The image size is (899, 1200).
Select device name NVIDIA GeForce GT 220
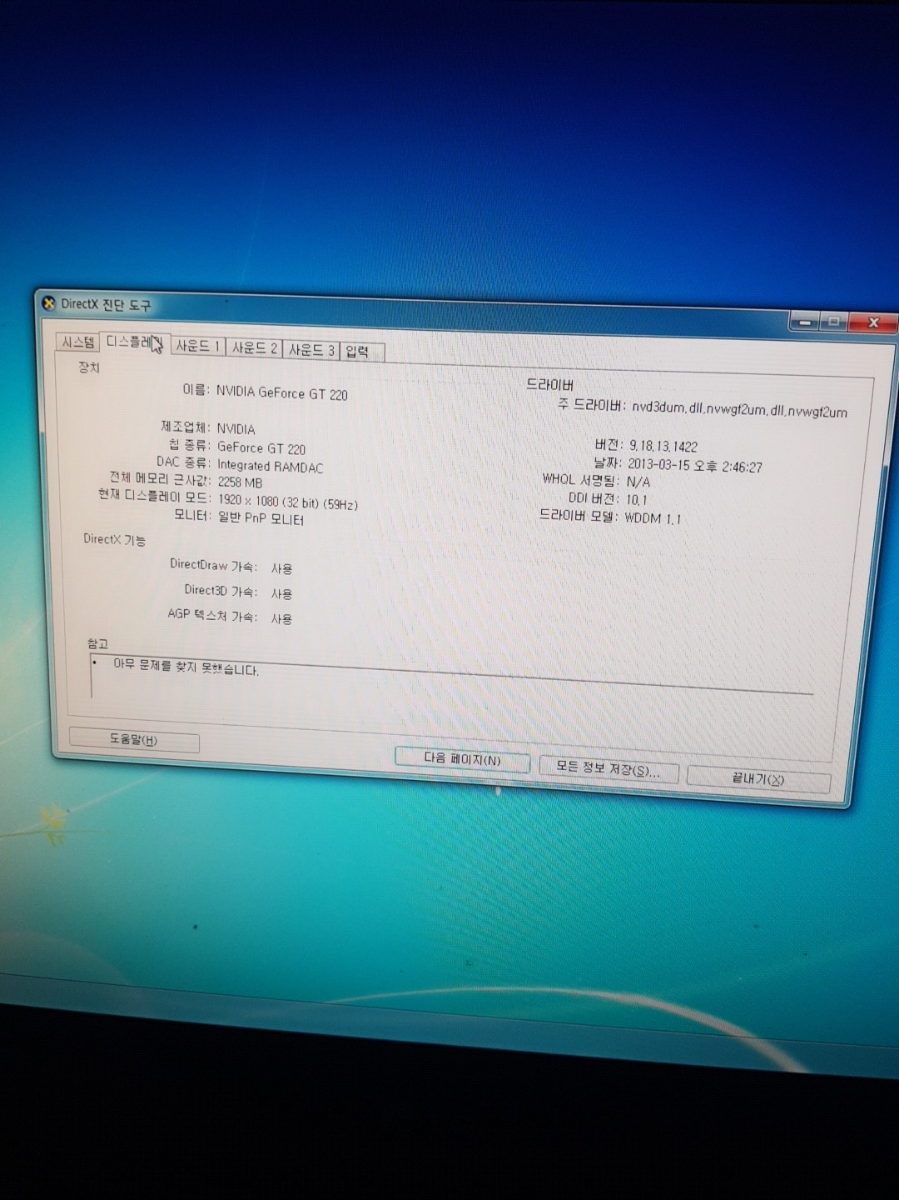(x=282, y=393)
